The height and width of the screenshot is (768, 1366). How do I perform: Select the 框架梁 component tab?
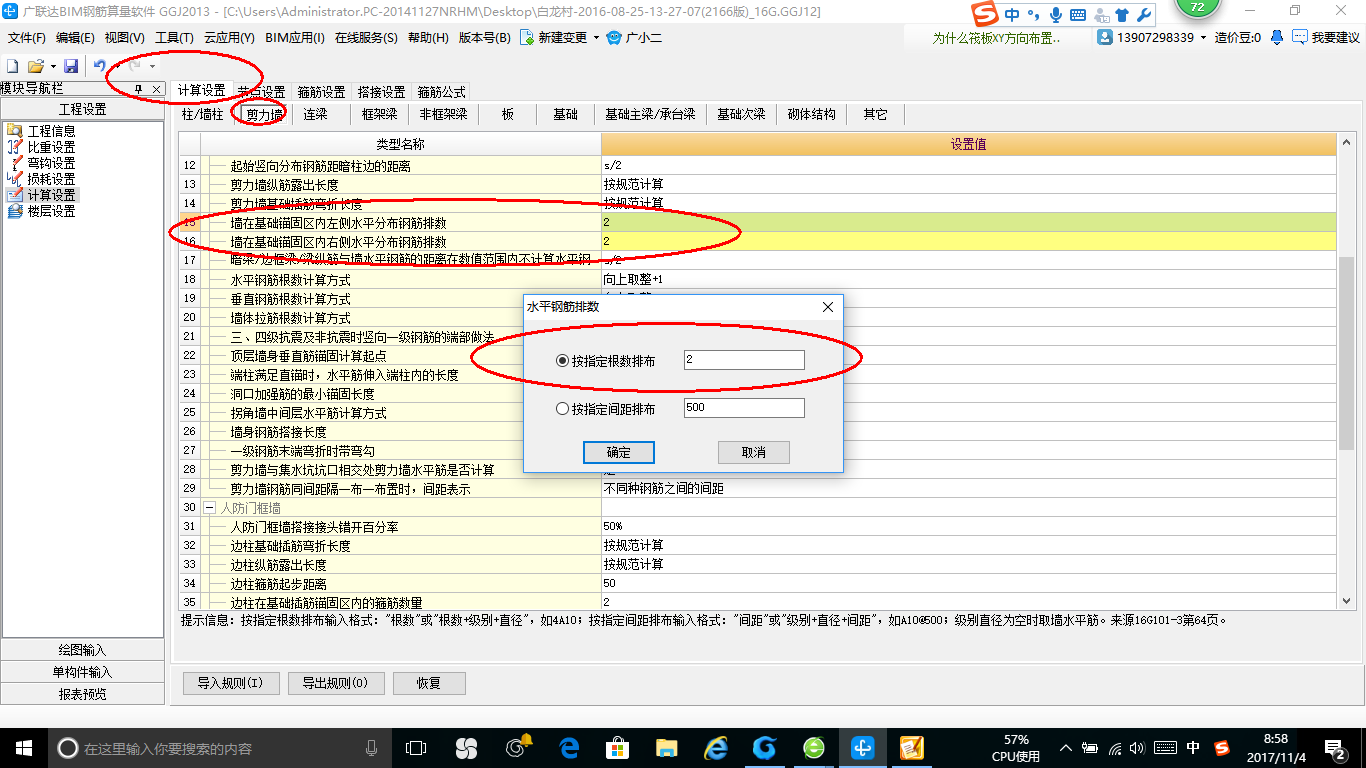pos(379,114)
